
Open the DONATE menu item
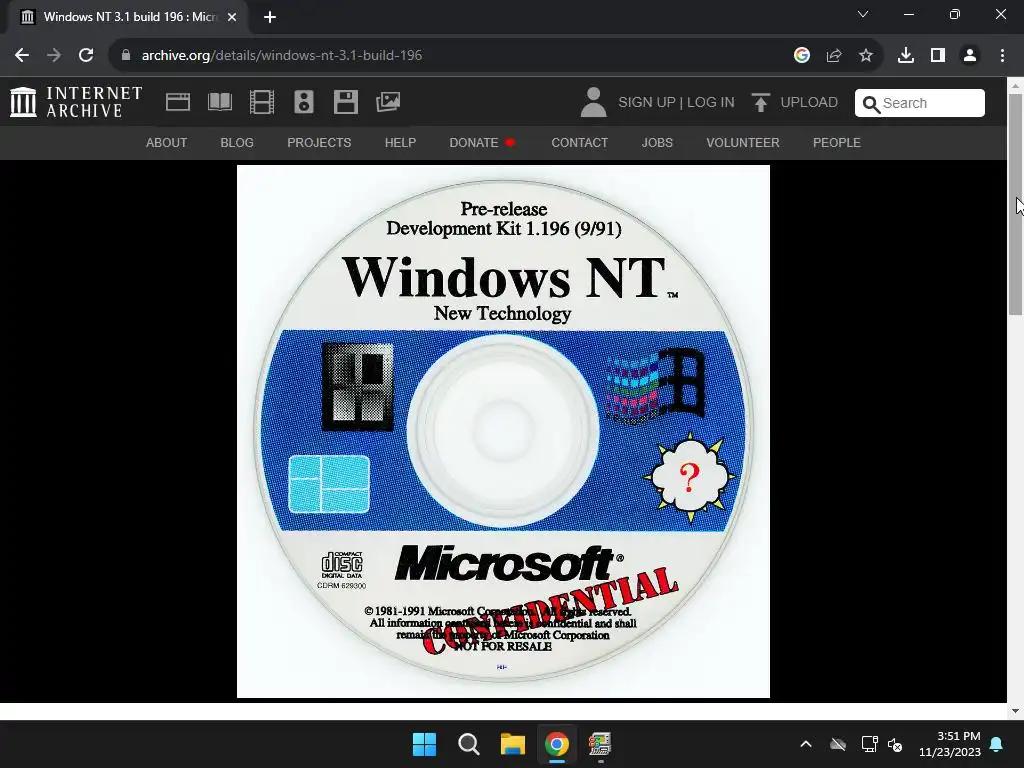[x=482, y=142]
